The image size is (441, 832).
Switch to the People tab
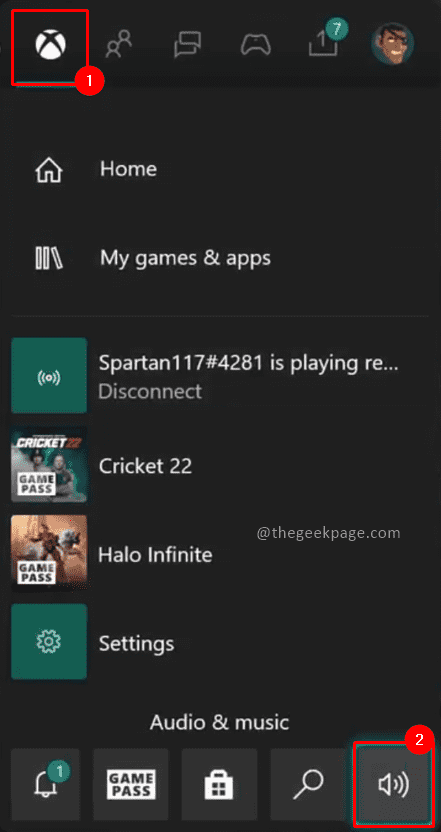point(118,44)
